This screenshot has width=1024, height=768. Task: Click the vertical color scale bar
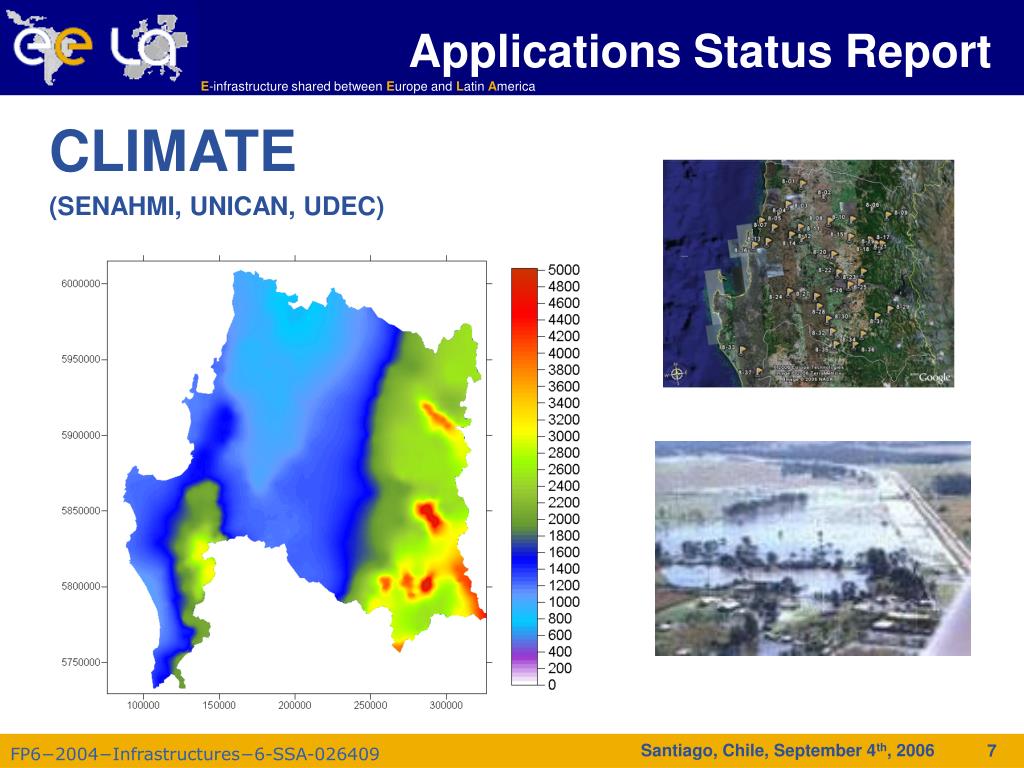click(x=524, y=477)
